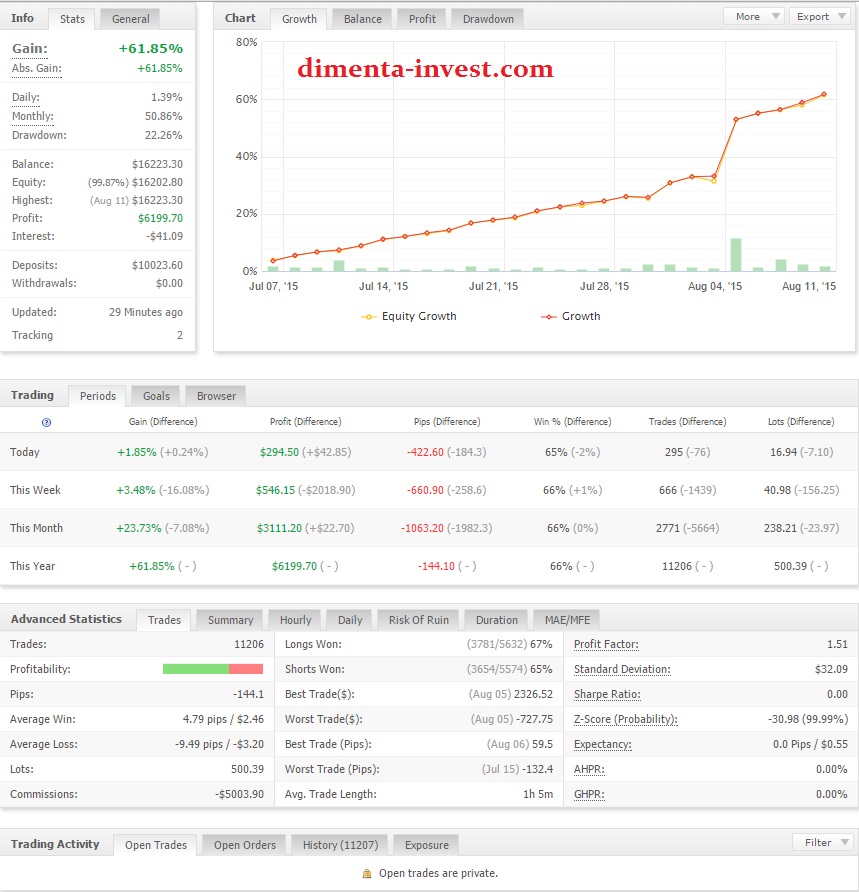Switch to the General info tab
This screenshot has width=859, height=892.
click(130, 19)
